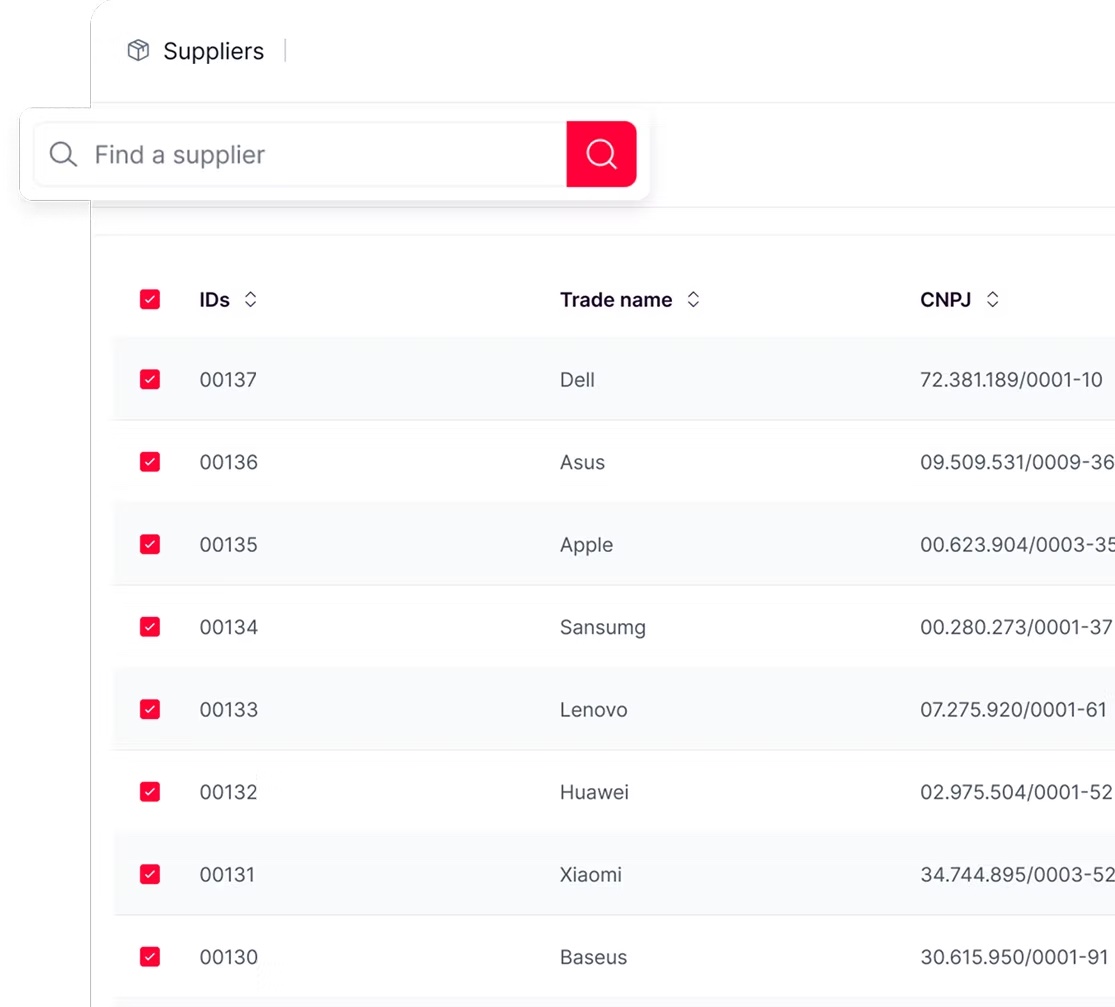Select ID 00136 cell

point(228,462)
